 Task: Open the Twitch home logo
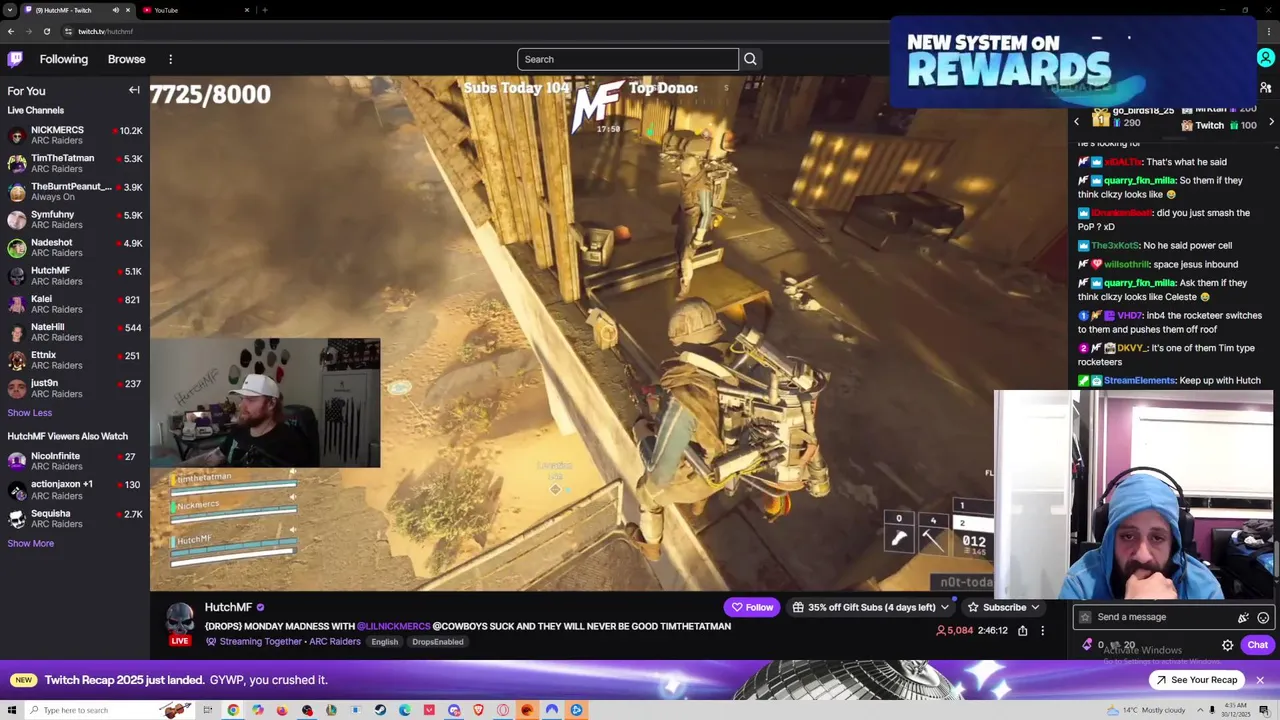point(15,59)
